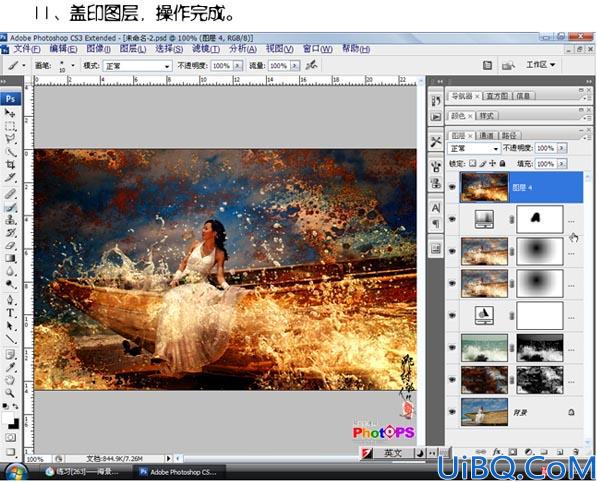The image size is (597, 482).
Task: Select the Crop tool
Action: pyautogui.click(x=10, y=165)
